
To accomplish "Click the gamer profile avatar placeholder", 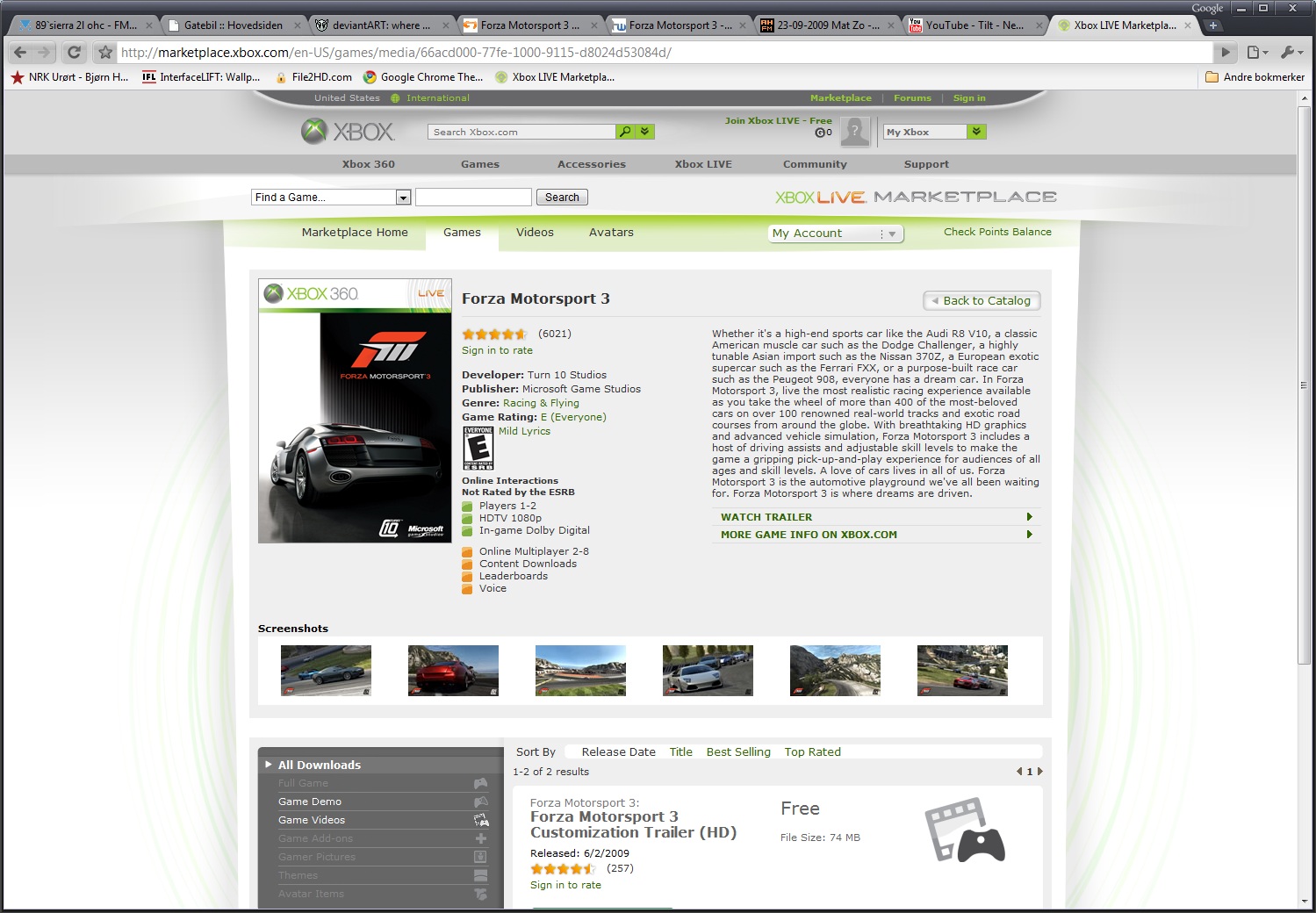I will coord(854,132).
